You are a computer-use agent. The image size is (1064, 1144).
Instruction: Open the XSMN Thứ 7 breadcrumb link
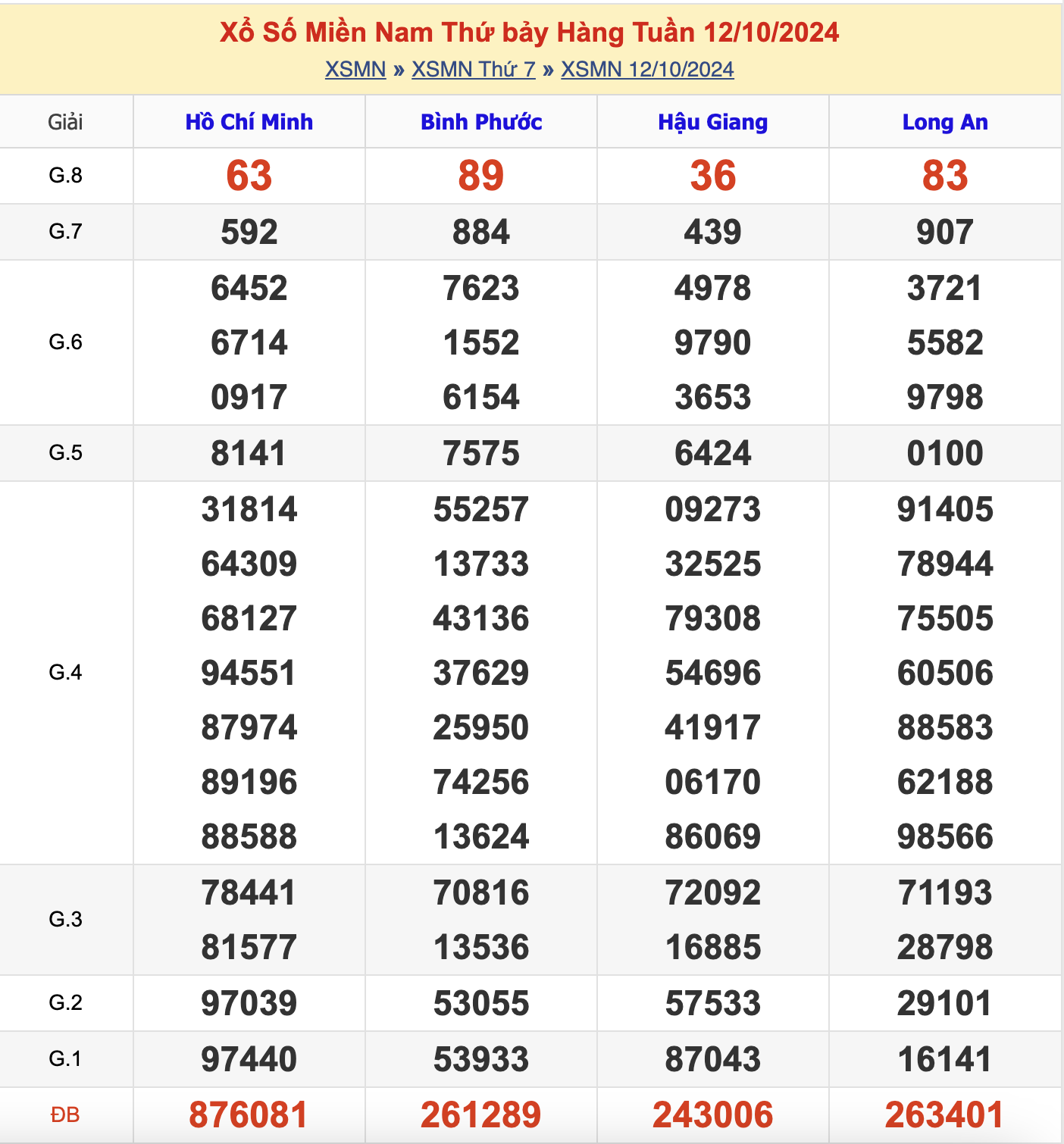point(474,69)
